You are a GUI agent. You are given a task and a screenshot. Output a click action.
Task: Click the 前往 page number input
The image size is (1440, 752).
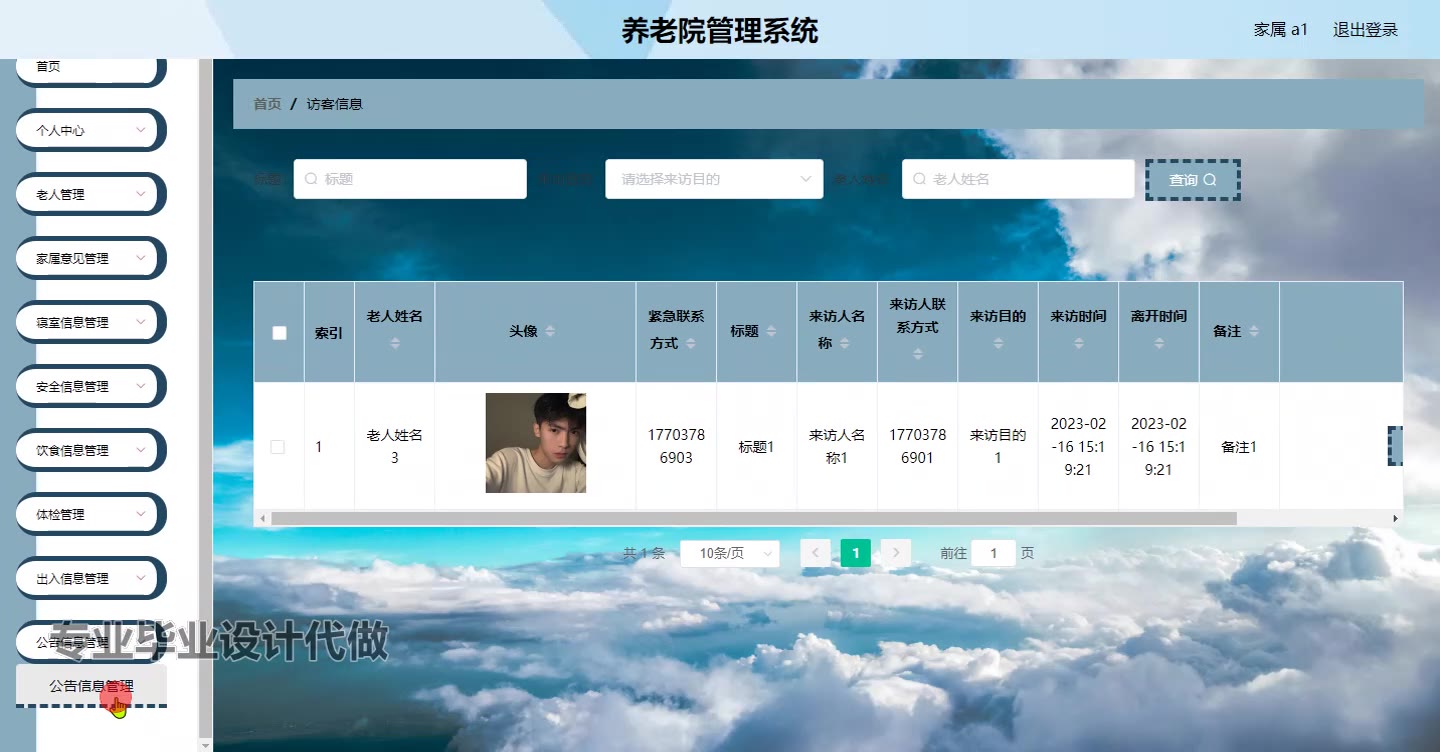click(x=993, y=553)
